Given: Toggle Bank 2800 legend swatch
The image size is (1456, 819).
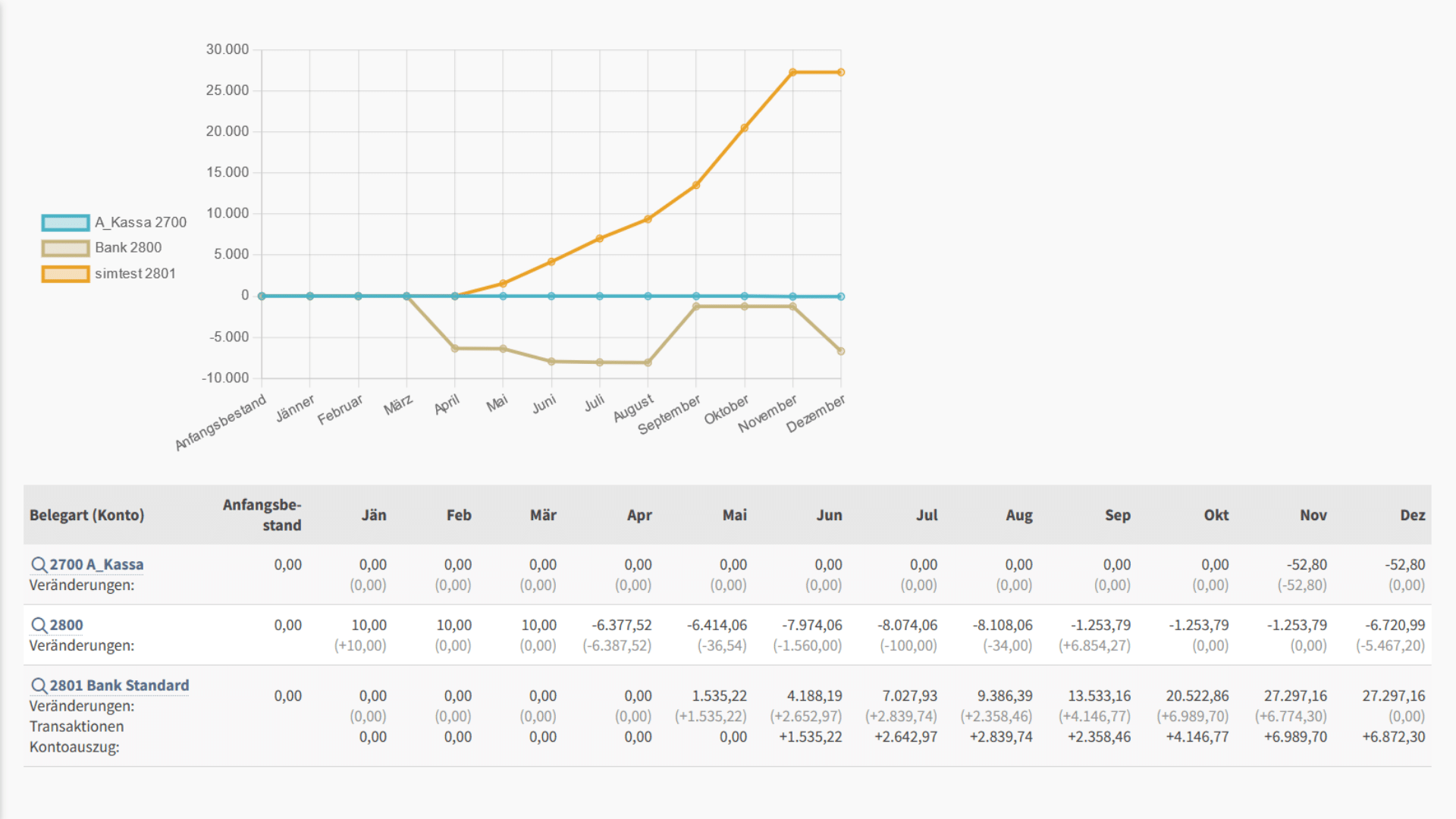Looking at the screenshot, I should [65, 248].
